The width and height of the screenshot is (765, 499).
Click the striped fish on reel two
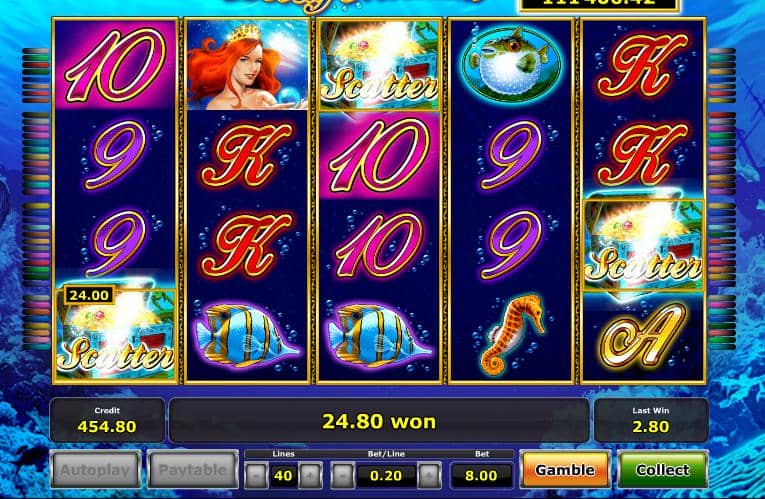click(x=245, y=335)
